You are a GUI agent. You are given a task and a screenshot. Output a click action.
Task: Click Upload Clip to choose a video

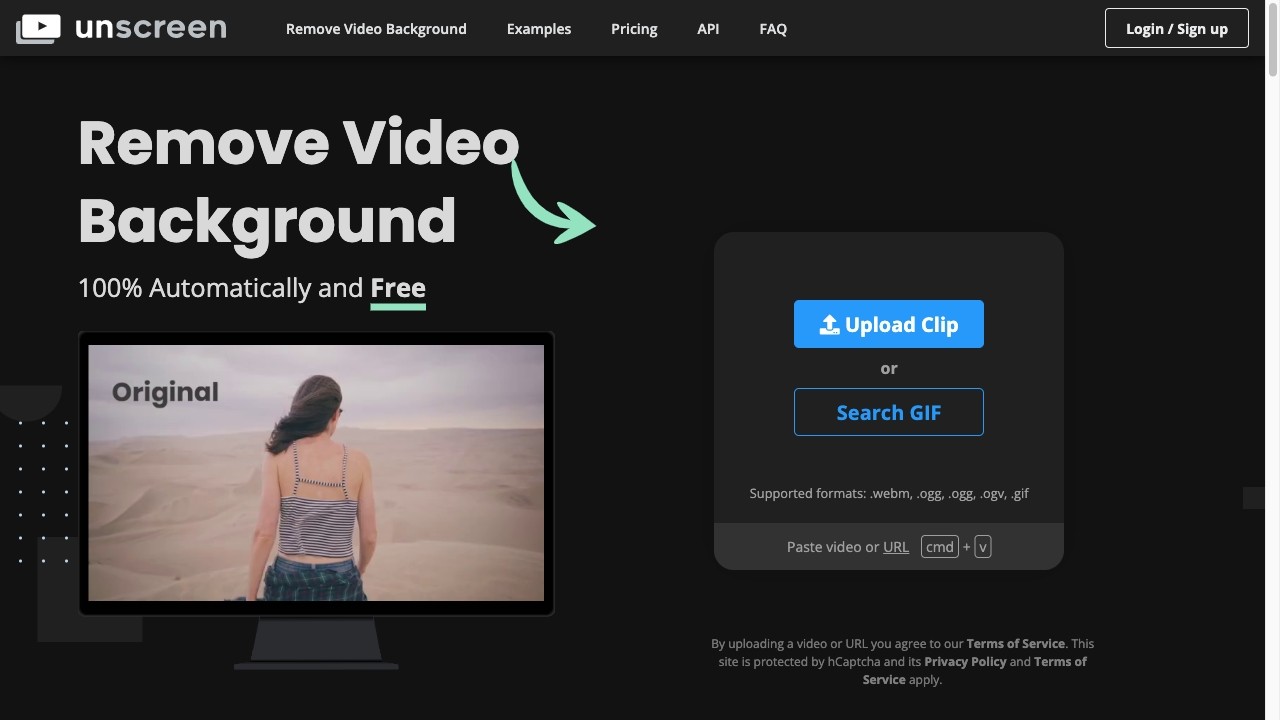pos(888,324)
